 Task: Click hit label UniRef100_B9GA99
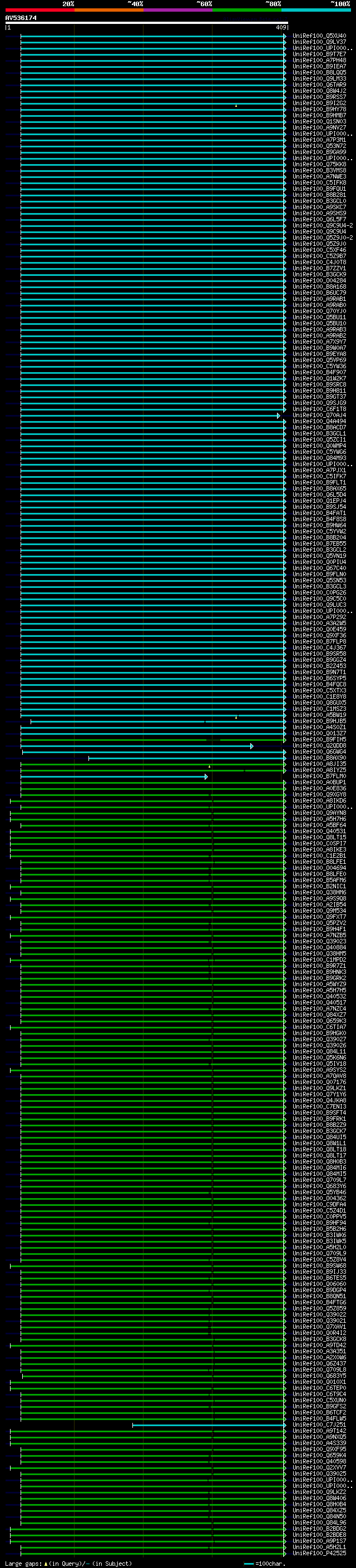(319, 152)
